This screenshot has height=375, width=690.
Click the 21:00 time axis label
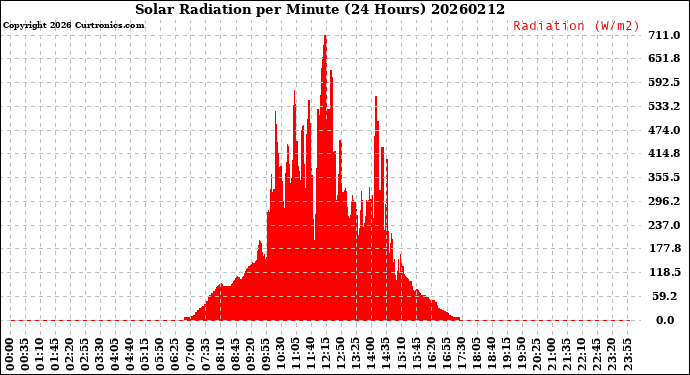(x=551, y=355)
